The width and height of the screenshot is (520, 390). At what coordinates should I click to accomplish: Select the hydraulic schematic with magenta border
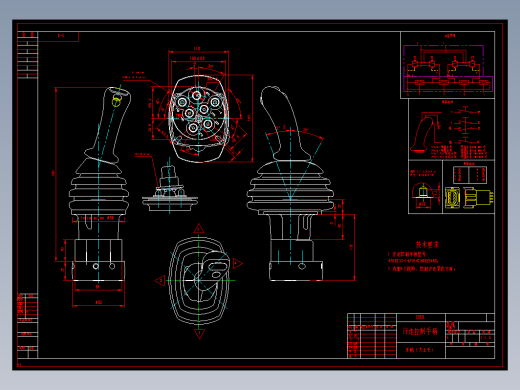click(x=448, y=68)
